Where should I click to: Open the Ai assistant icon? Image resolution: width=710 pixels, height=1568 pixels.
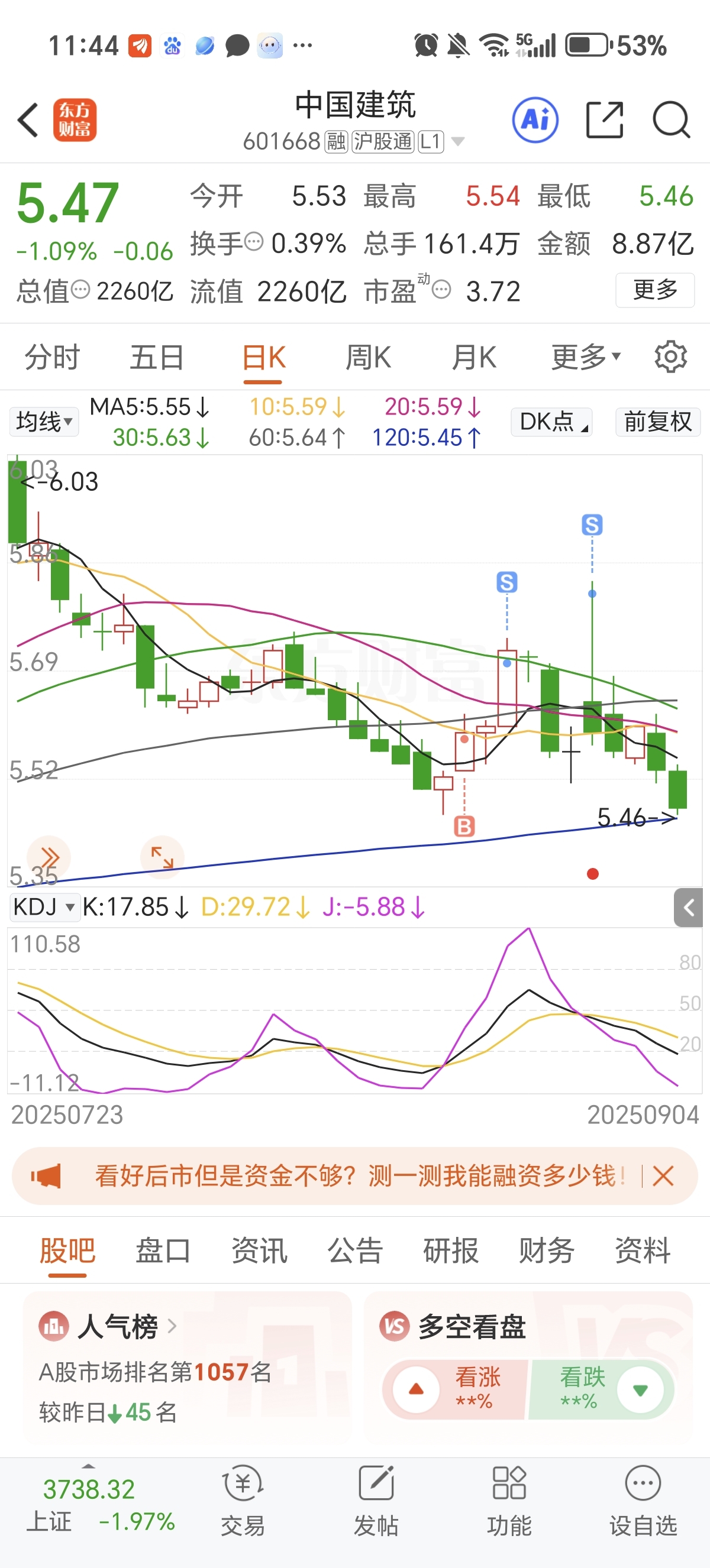535,120
